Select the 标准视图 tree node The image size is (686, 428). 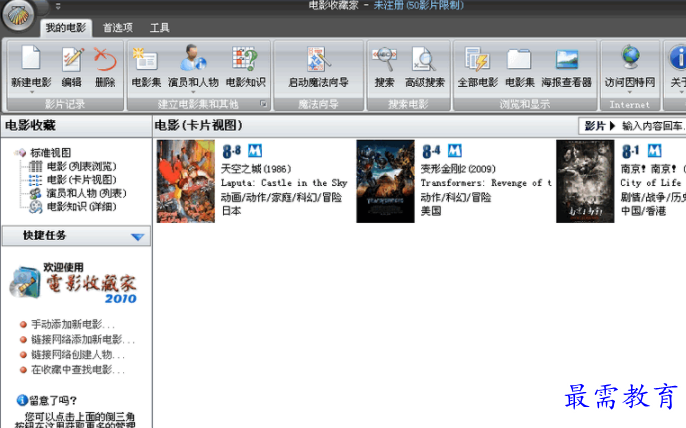50,153
